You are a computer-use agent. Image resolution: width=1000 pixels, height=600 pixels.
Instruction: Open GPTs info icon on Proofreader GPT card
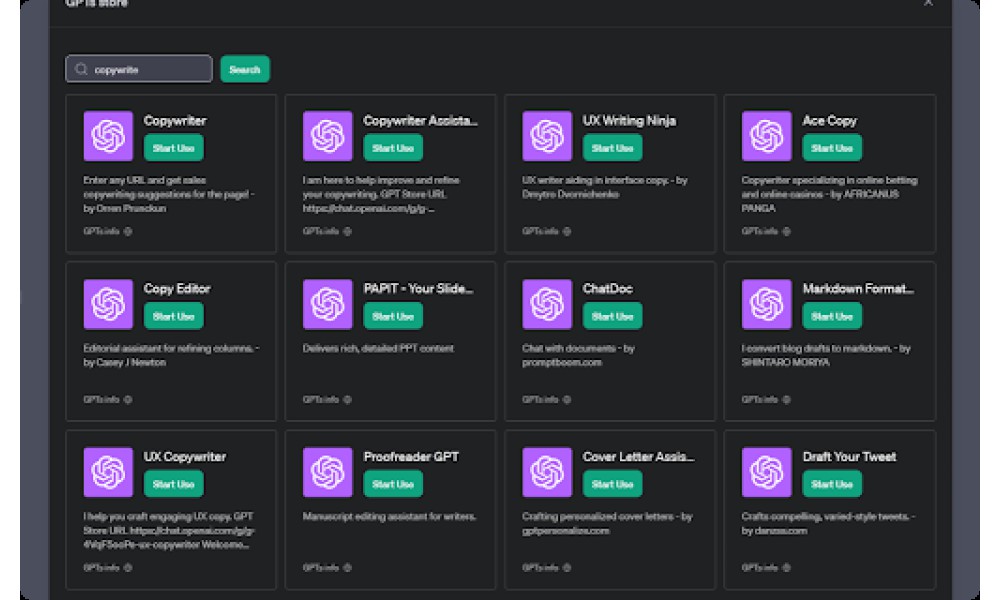click(x=347, y=567)
